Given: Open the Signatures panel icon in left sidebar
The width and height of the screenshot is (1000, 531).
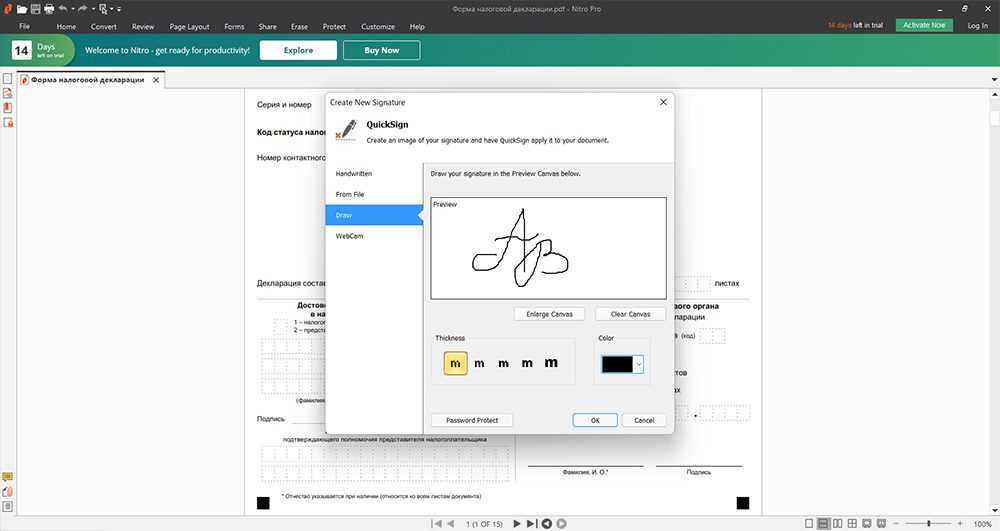Looking at the screenshot, I should coord(8,93).
